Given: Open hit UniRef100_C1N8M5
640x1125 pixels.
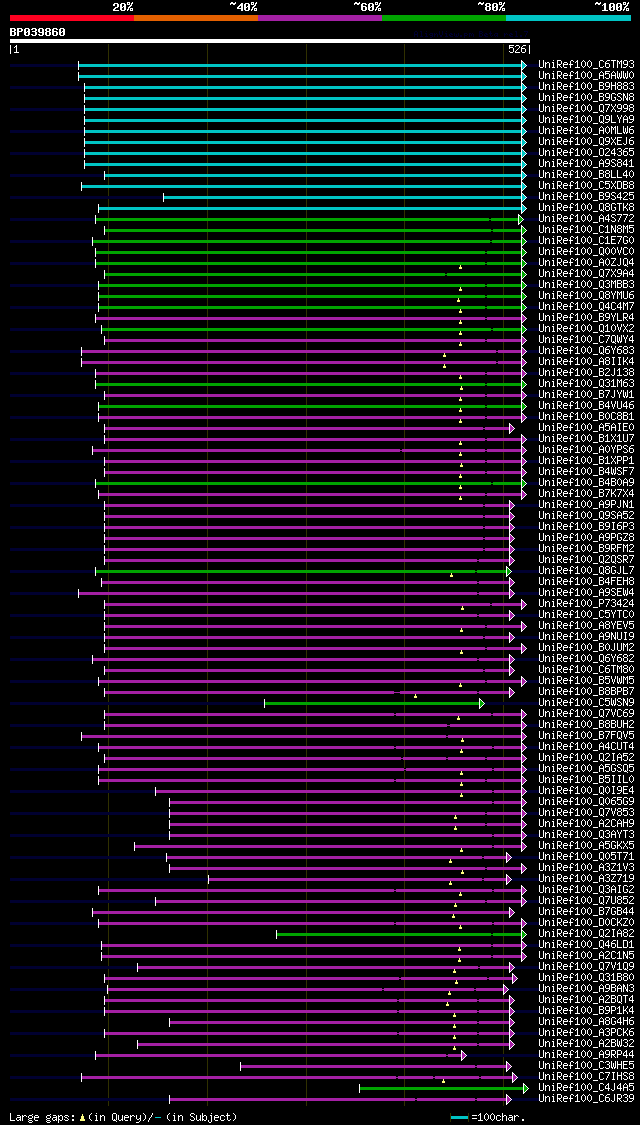Looking at the screenshot, I should [586, 230].
